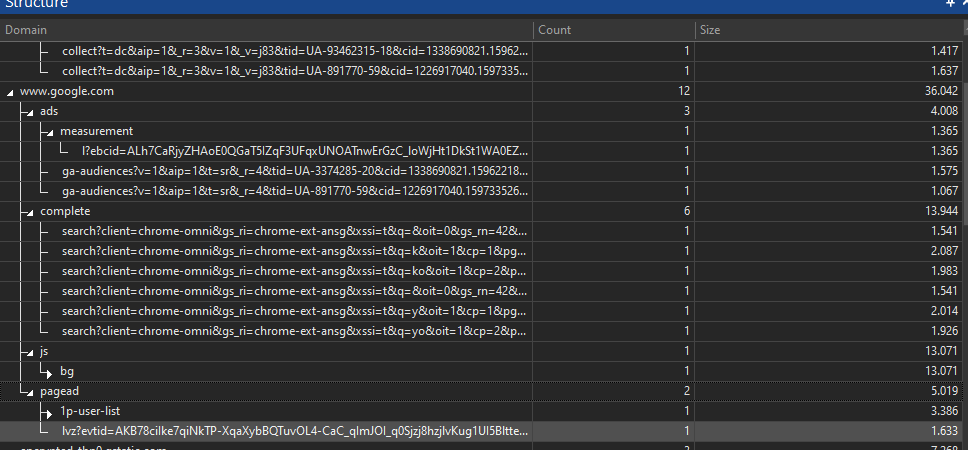Collapse the measurement folder arrow

click(48, 131)
